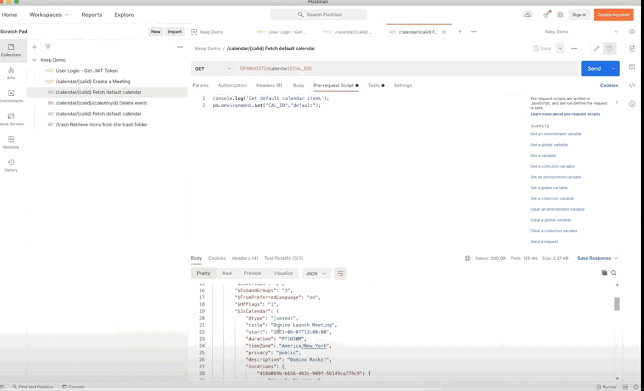
Task: Open the settings gear icon in header
Action: 560,15
